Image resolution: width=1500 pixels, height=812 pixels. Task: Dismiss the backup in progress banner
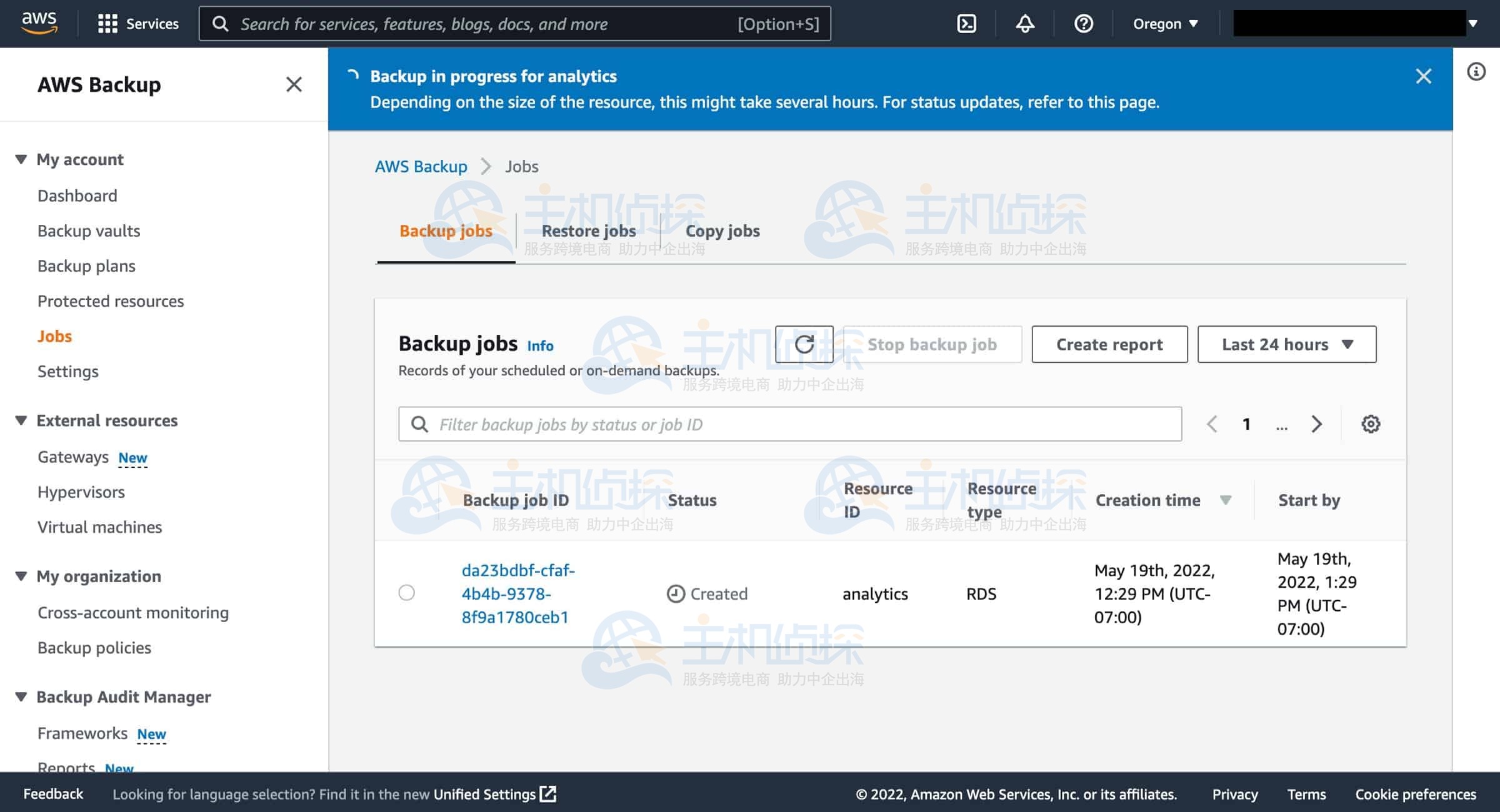point(1423,76)
